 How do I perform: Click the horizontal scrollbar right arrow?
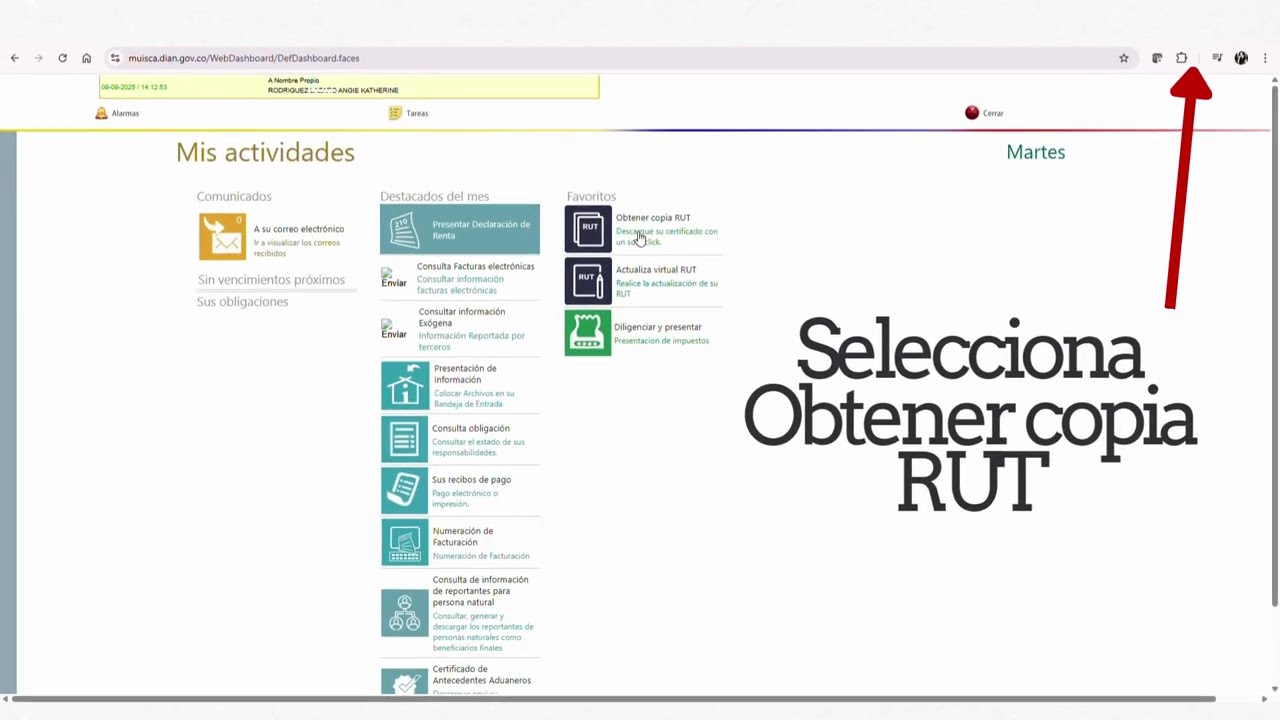[1264, 699]
